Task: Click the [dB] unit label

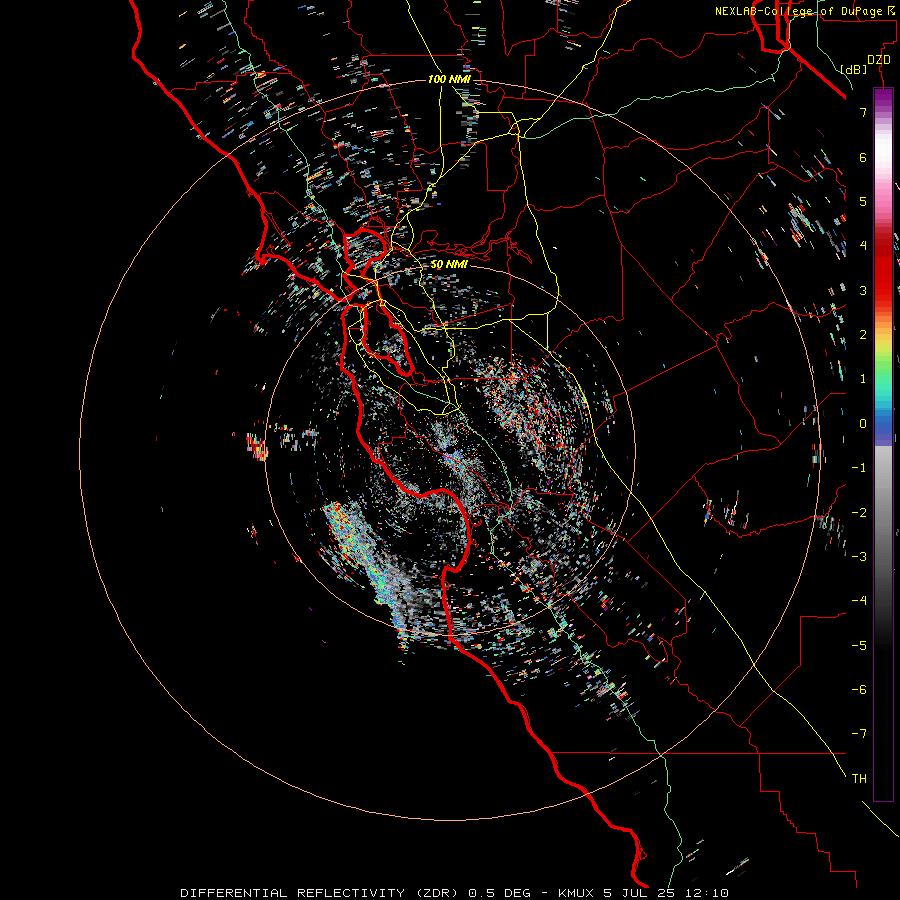Action: tap(853, 69)
